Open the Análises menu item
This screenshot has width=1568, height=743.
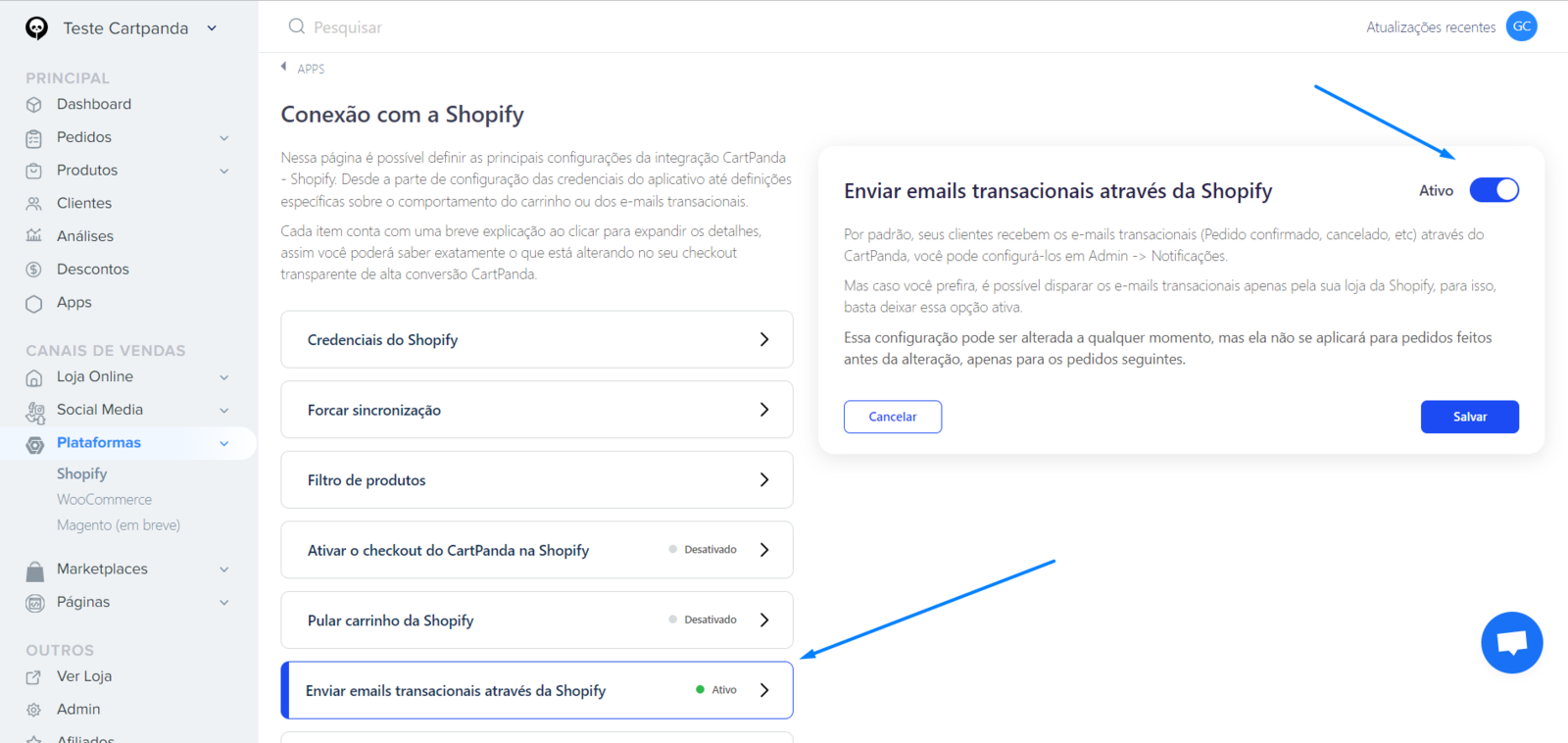tap(85, 236)
